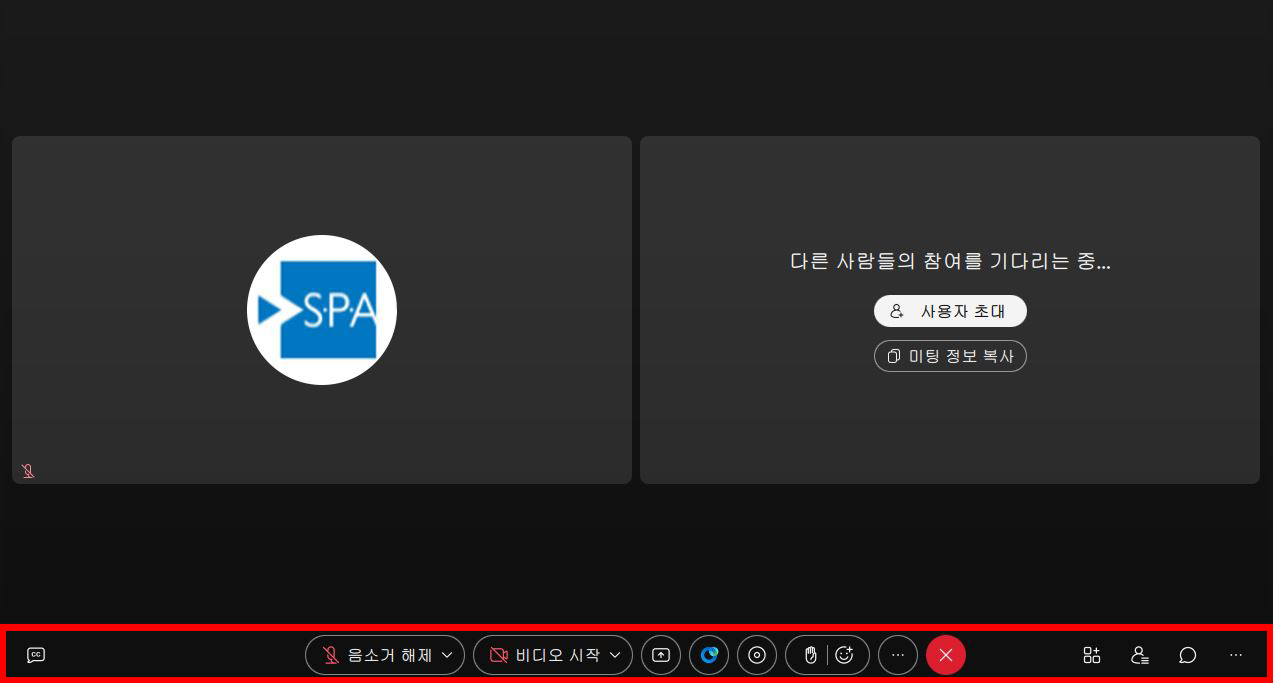
Task: Open more options in center toolbar
Action: [898, 655]
